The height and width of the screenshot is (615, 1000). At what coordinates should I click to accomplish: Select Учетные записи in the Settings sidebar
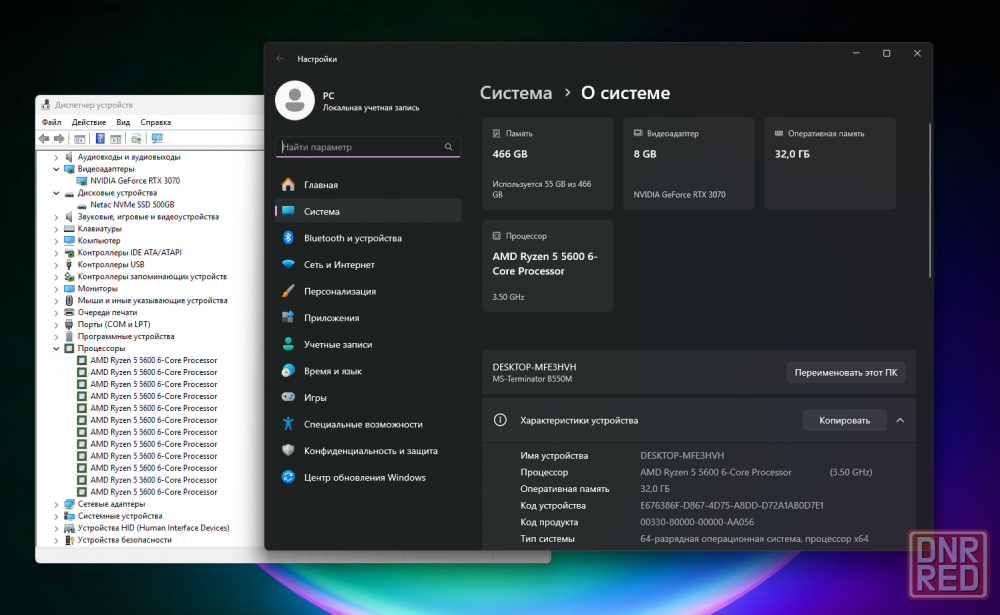tap(368, 345)
